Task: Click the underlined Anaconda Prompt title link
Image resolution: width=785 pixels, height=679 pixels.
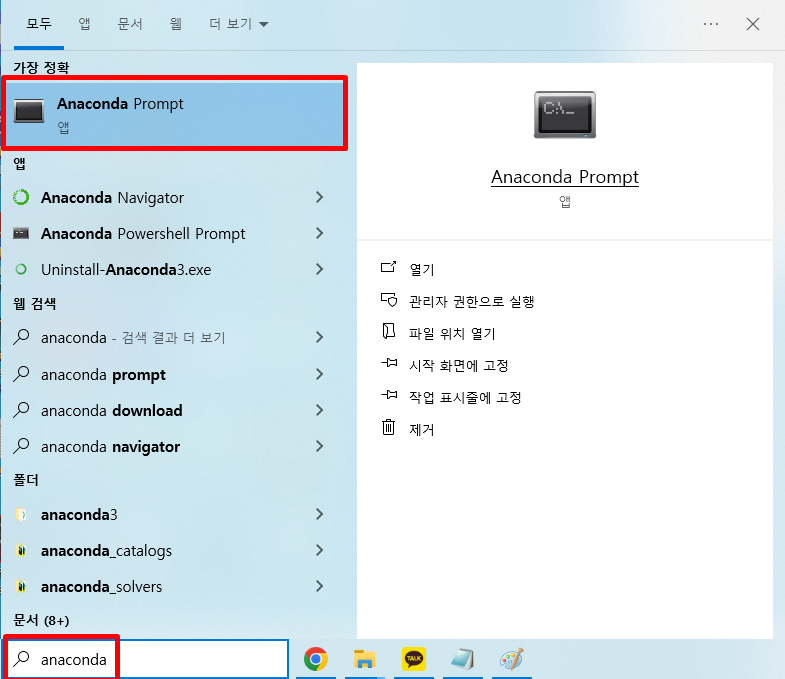Action: pos(565,177)
